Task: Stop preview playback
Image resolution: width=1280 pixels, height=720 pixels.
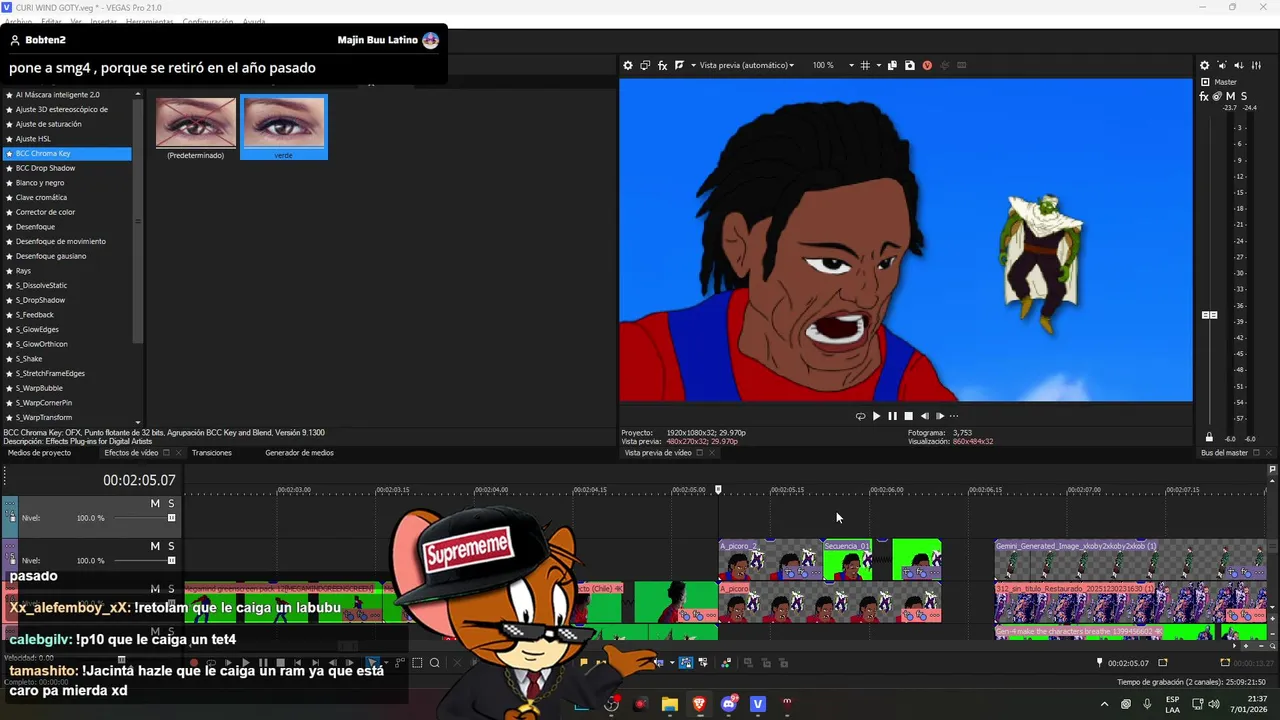Action: pos(909,416)
